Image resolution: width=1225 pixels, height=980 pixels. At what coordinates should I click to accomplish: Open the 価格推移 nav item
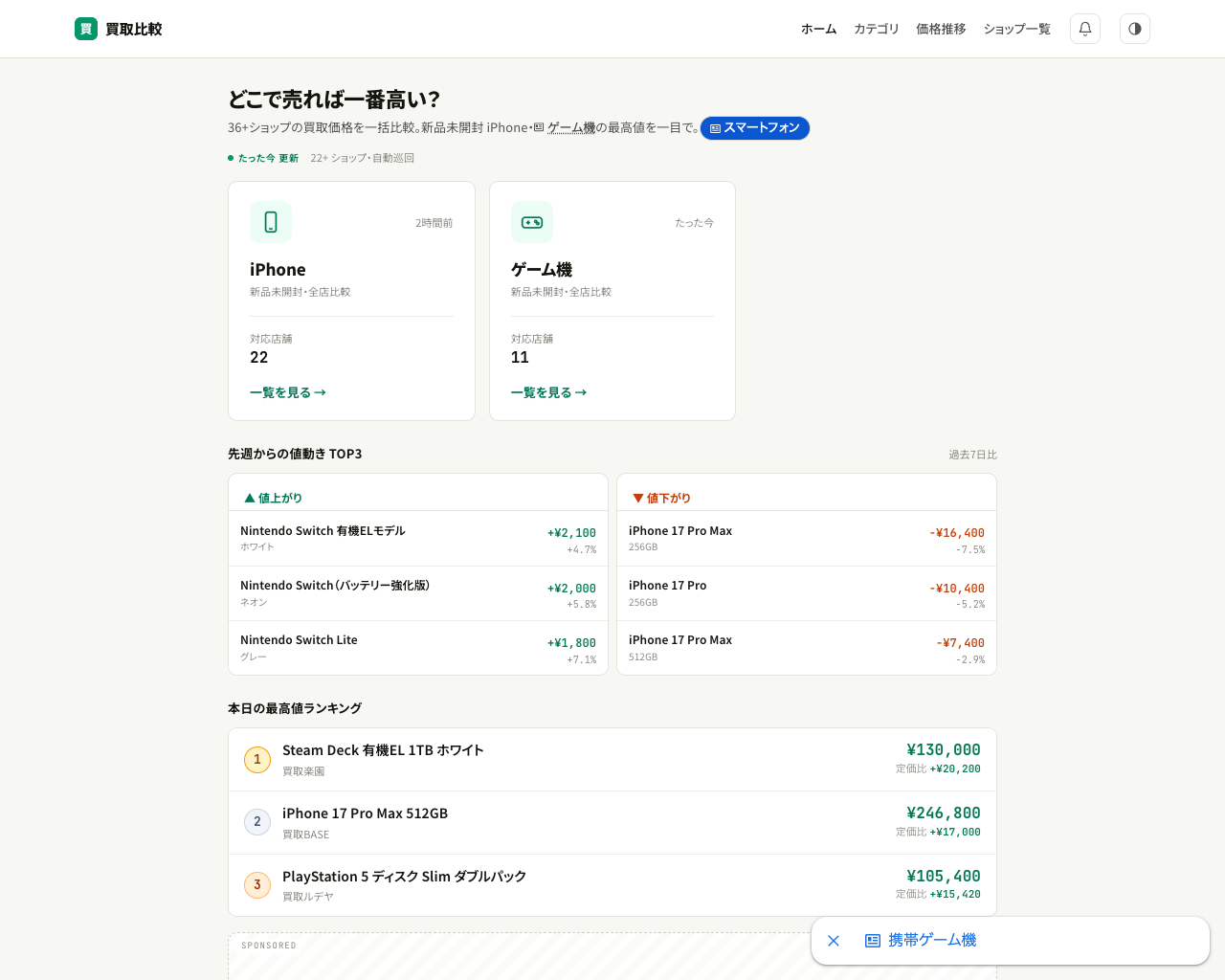(x=941, y=29)
